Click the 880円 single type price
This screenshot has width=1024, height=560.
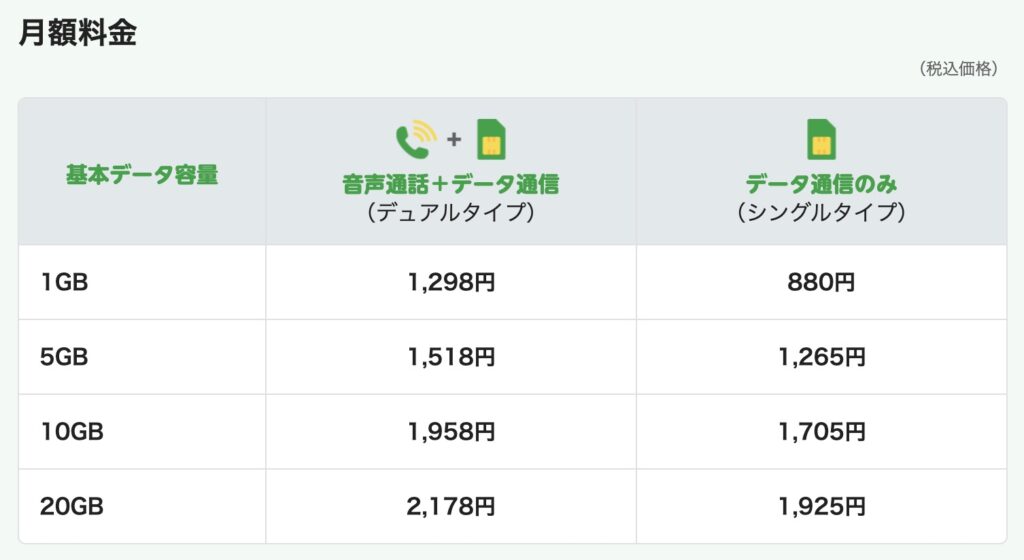(x=821, y=283)
